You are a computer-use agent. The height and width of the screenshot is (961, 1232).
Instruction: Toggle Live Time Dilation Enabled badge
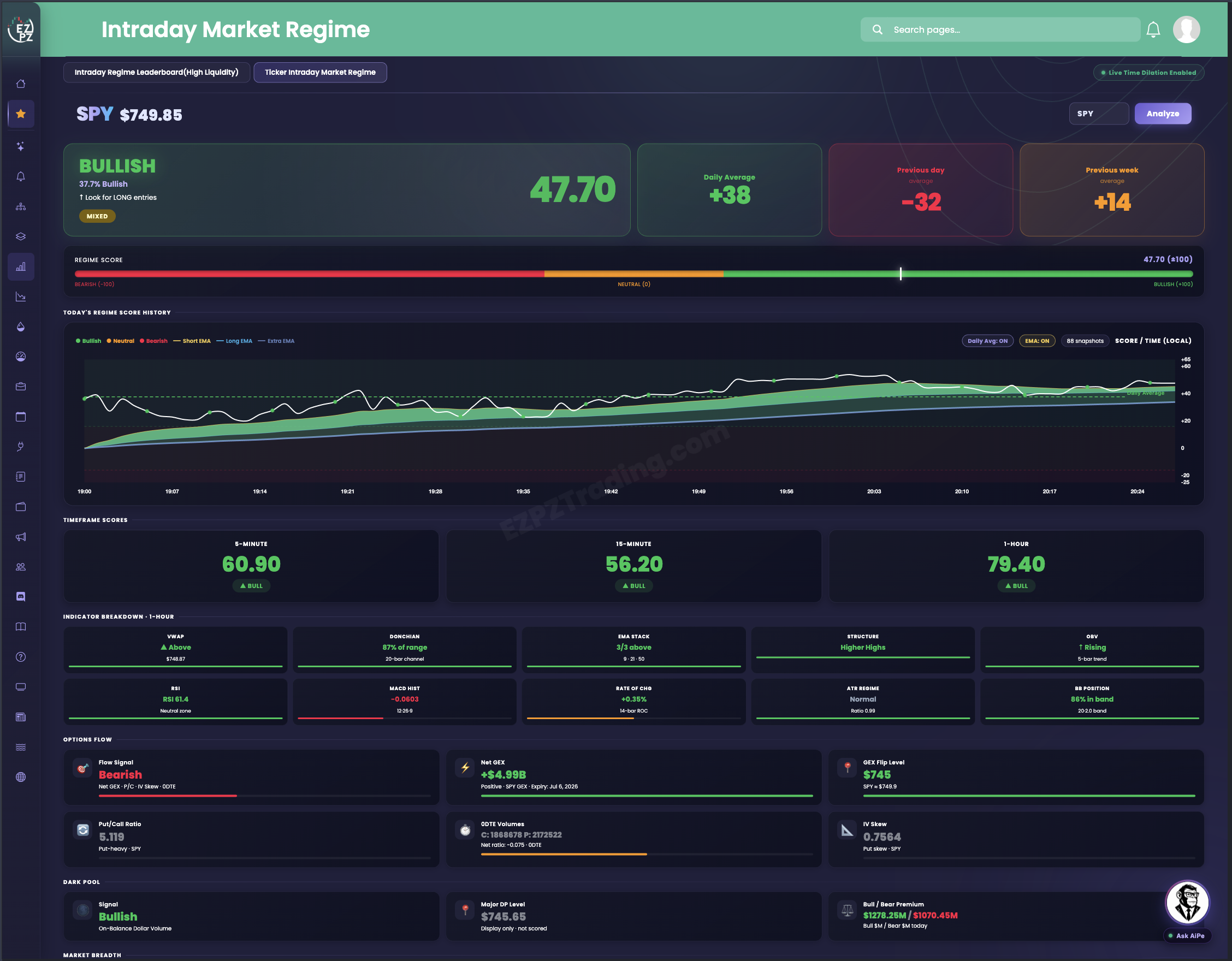click(1148, 72)
